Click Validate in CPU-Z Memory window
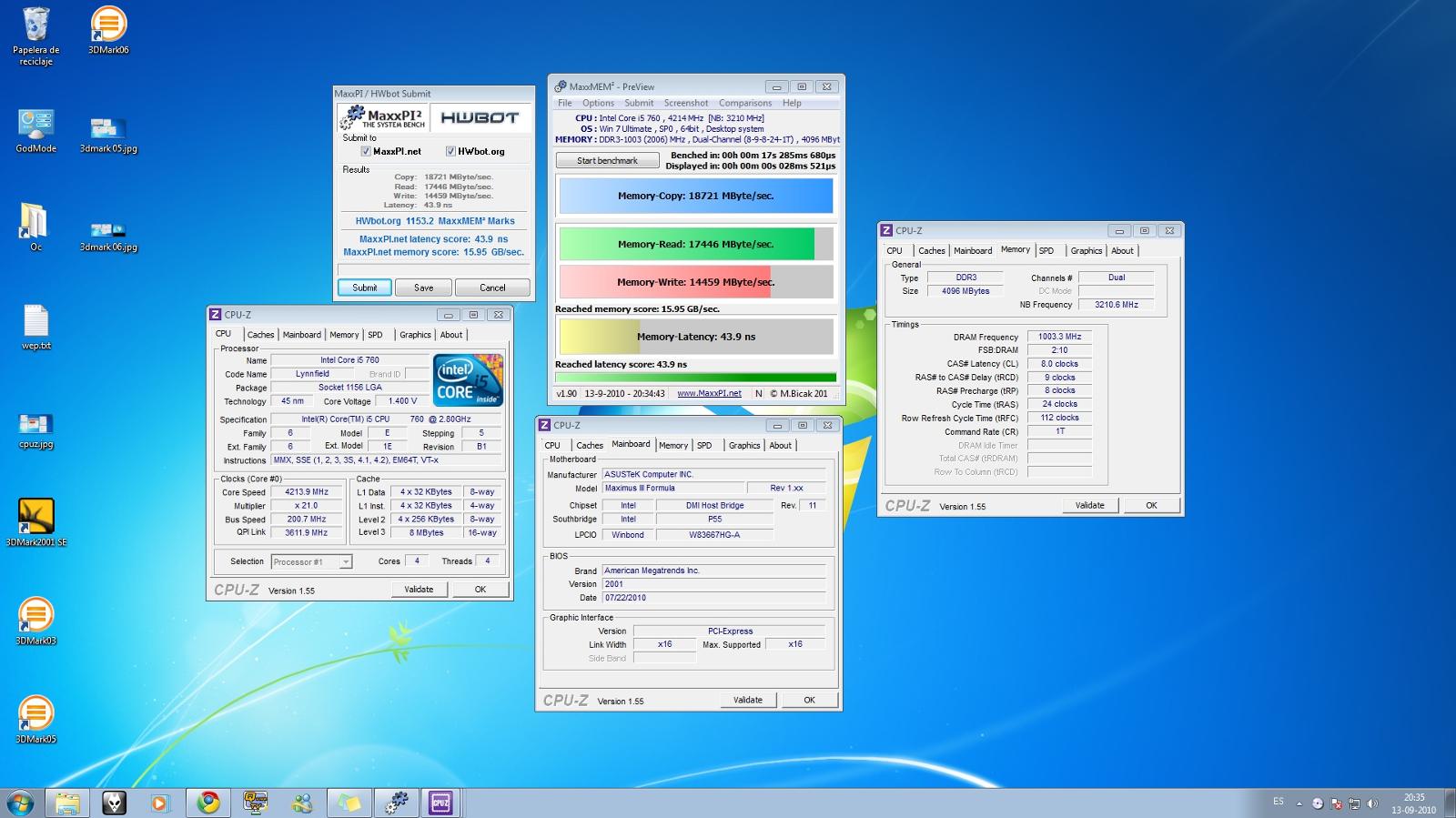Screen dimensions: 1456x818 (x=1090, y=505)
